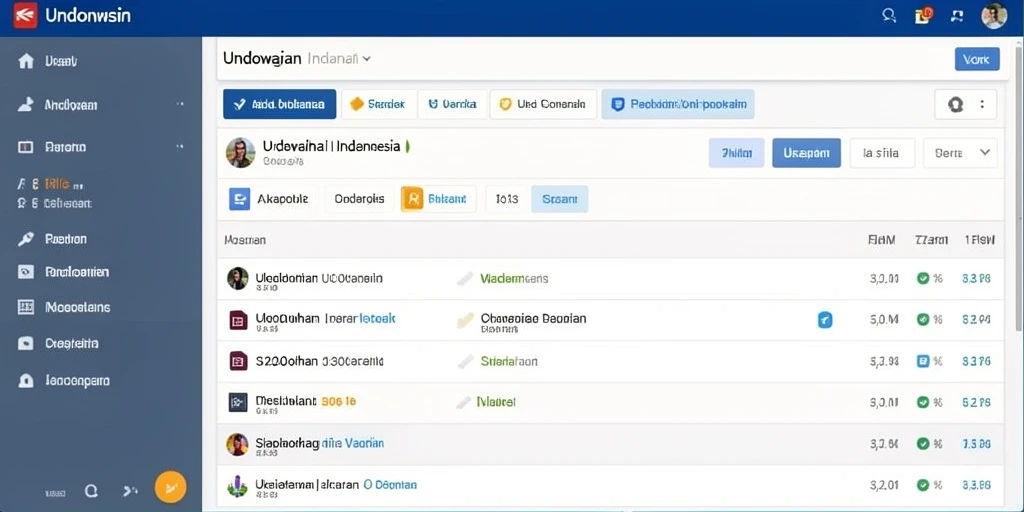The image size is (1024, 512).
Task: Click the orange circular button in sidebar bottom
Action: click(170, 487)
